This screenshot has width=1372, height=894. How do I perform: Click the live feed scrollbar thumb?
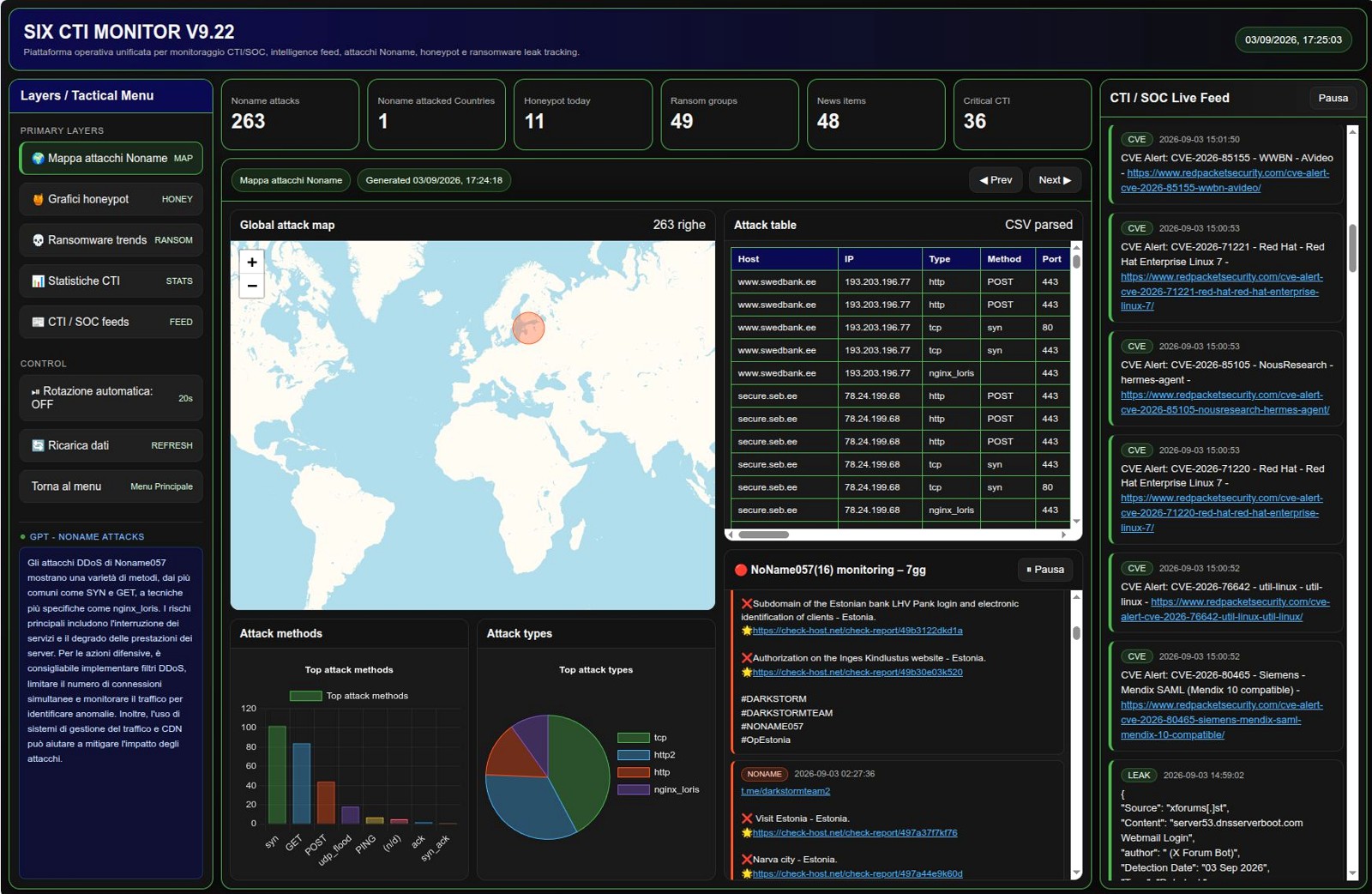[1352, 249]
